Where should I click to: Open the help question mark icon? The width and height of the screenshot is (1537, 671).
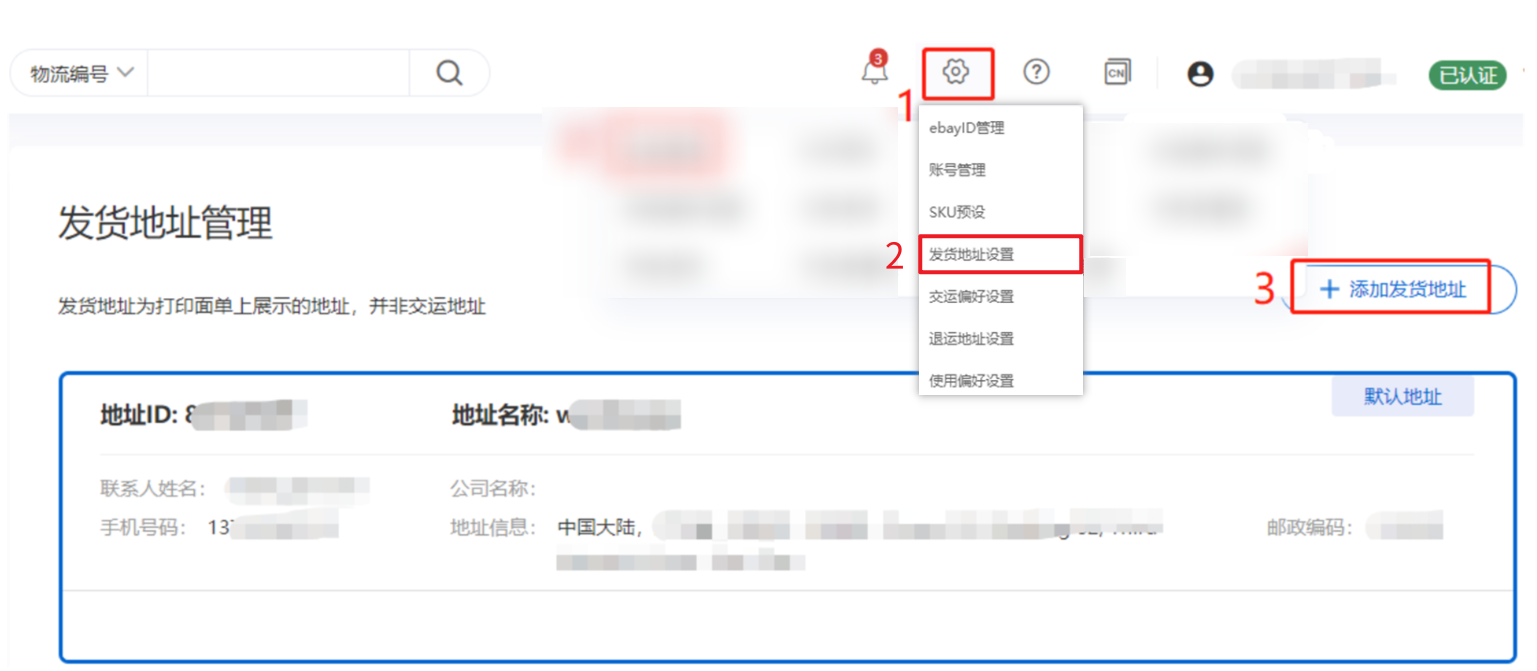pos(1037,71)
